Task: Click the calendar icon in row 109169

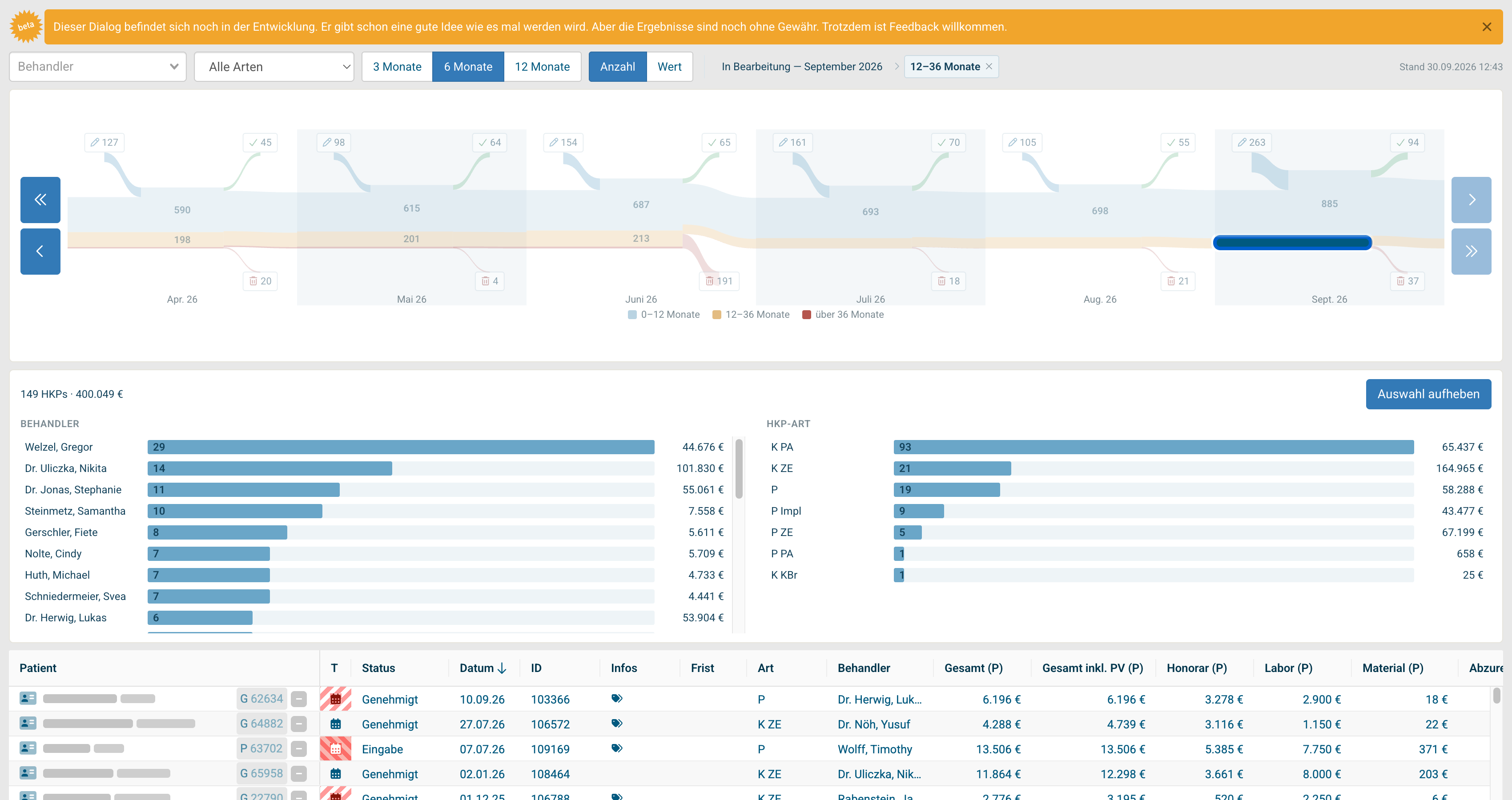Action: click(335, 748)
